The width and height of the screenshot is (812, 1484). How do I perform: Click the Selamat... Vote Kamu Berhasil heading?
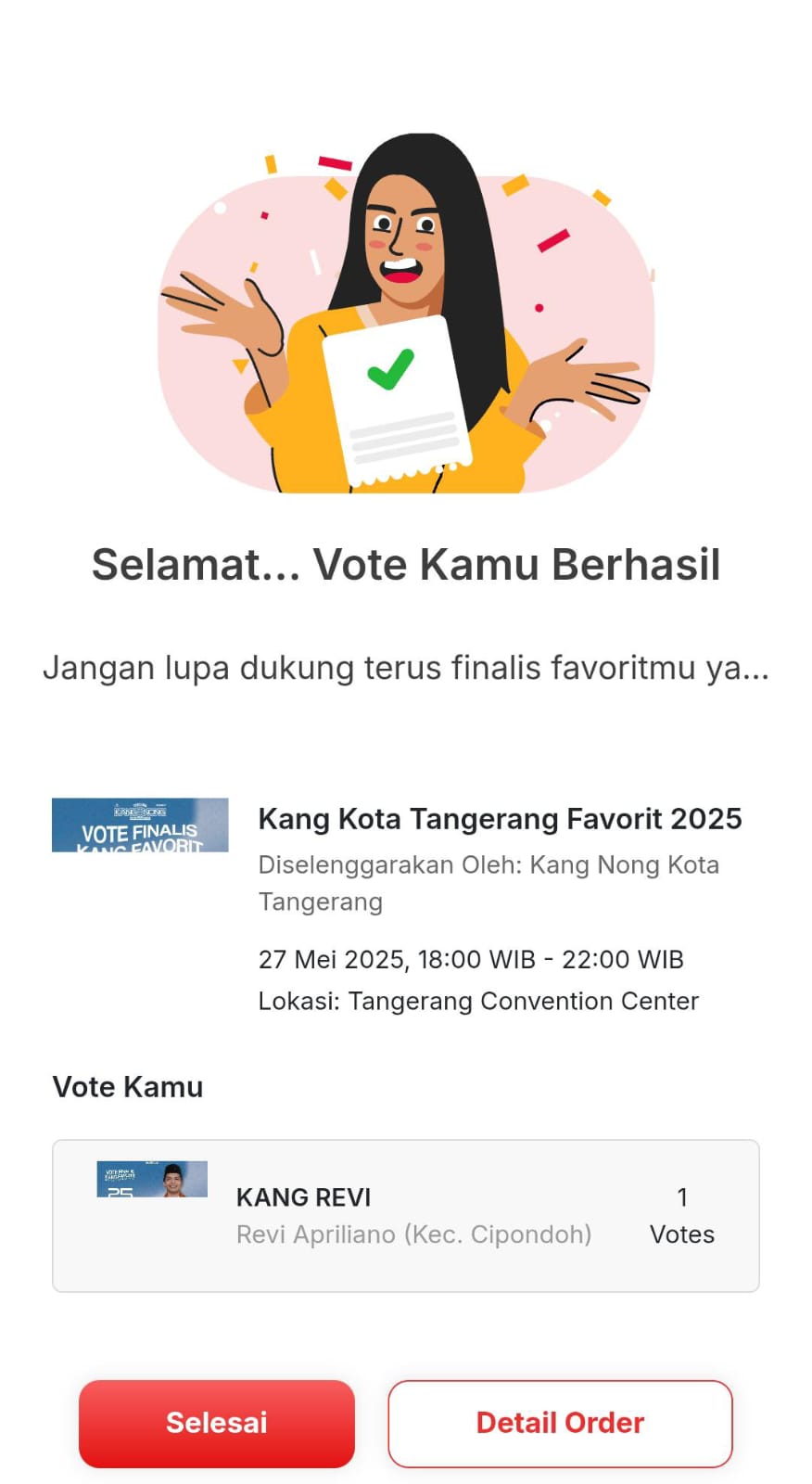406,565
